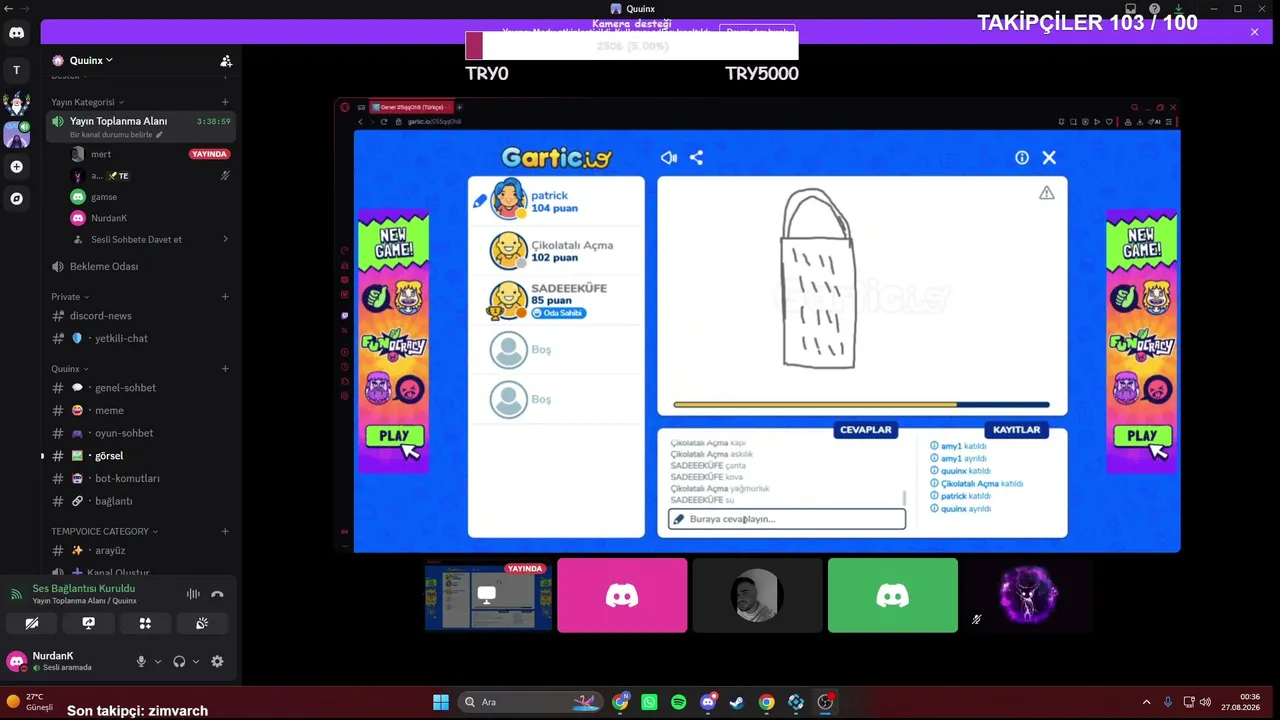Screen dimensions: 1280x720
Task: Click the add a server plus icon
Action: [16, 167]
